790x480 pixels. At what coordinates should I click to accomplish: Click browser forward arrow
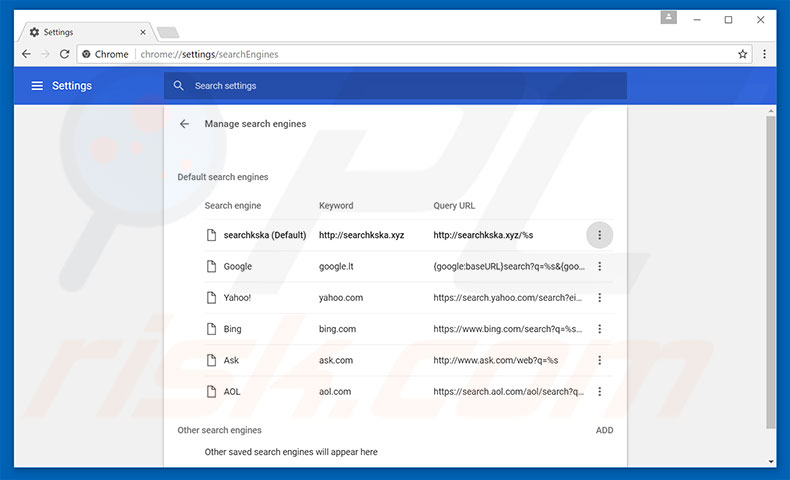click(45, 54)
